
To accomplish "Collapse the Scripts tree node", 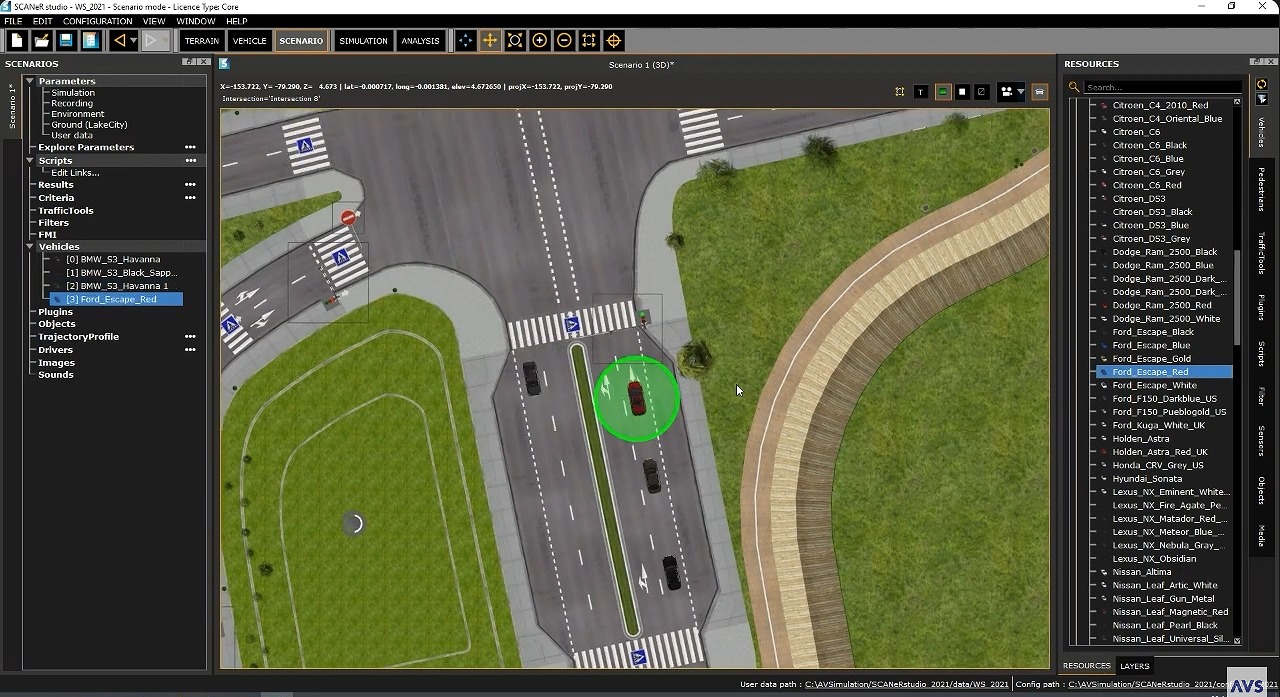I will pos(30,160).
